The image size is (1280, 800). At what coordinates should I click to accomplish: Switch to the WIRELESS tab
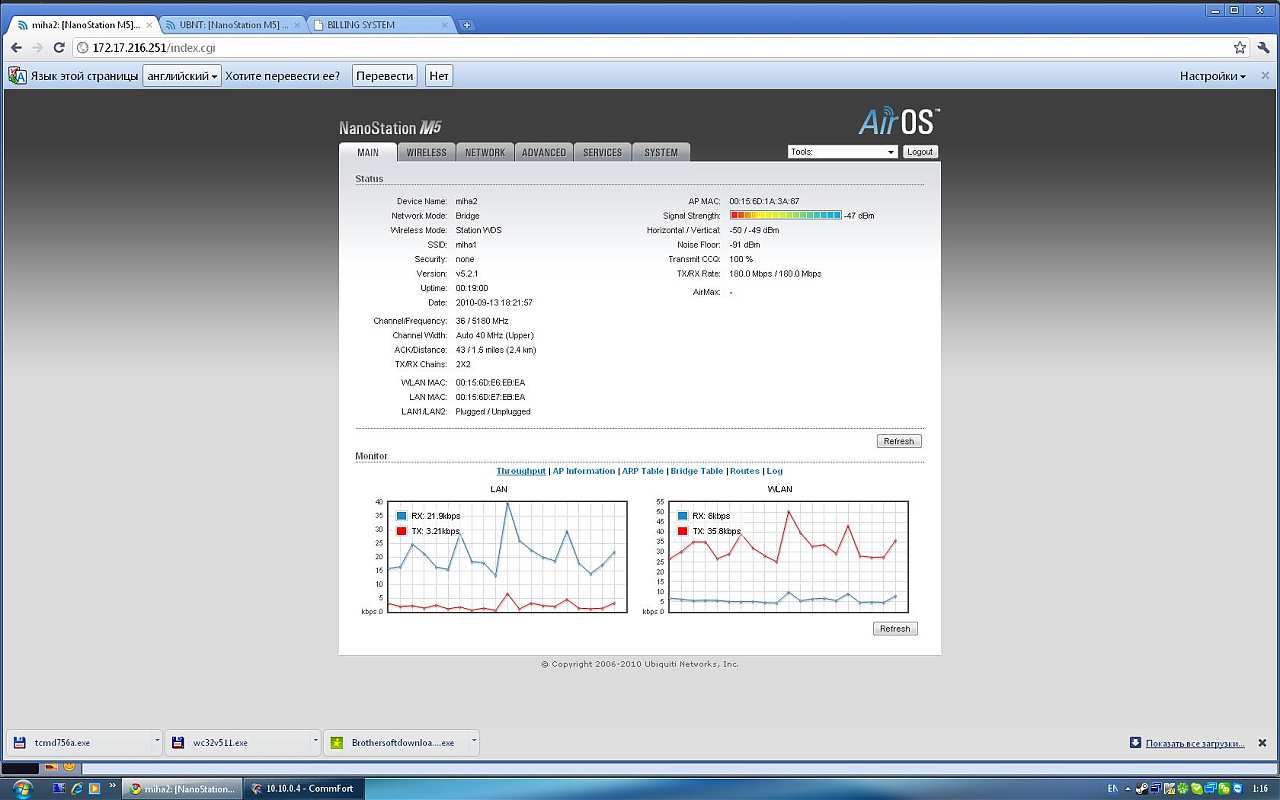pyautogui.click(x=426, y=153)
